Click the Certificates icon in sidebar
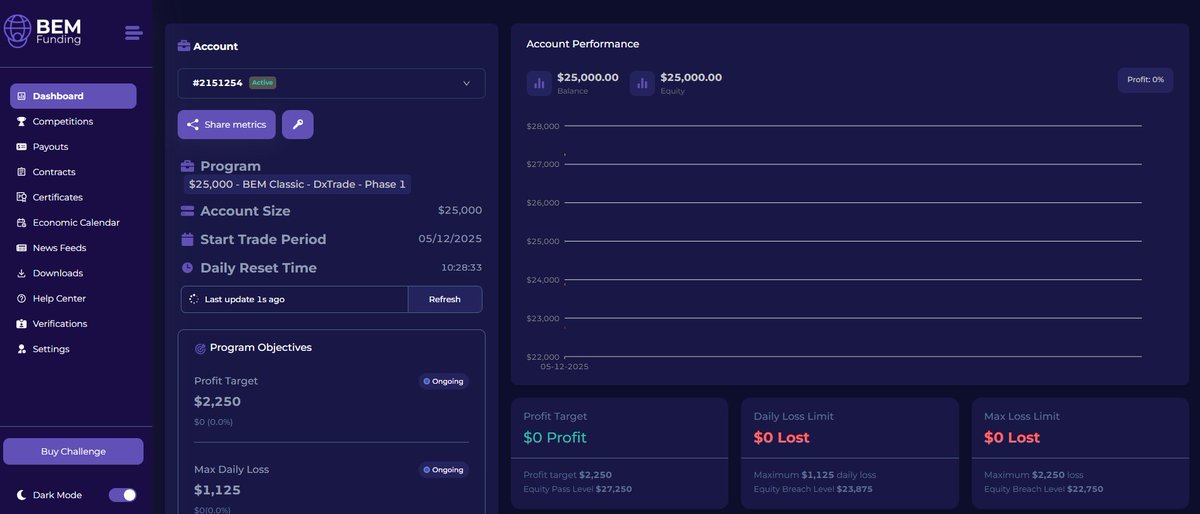The height and width of the screenshot is (514, 1200). [x=22, y=197]
